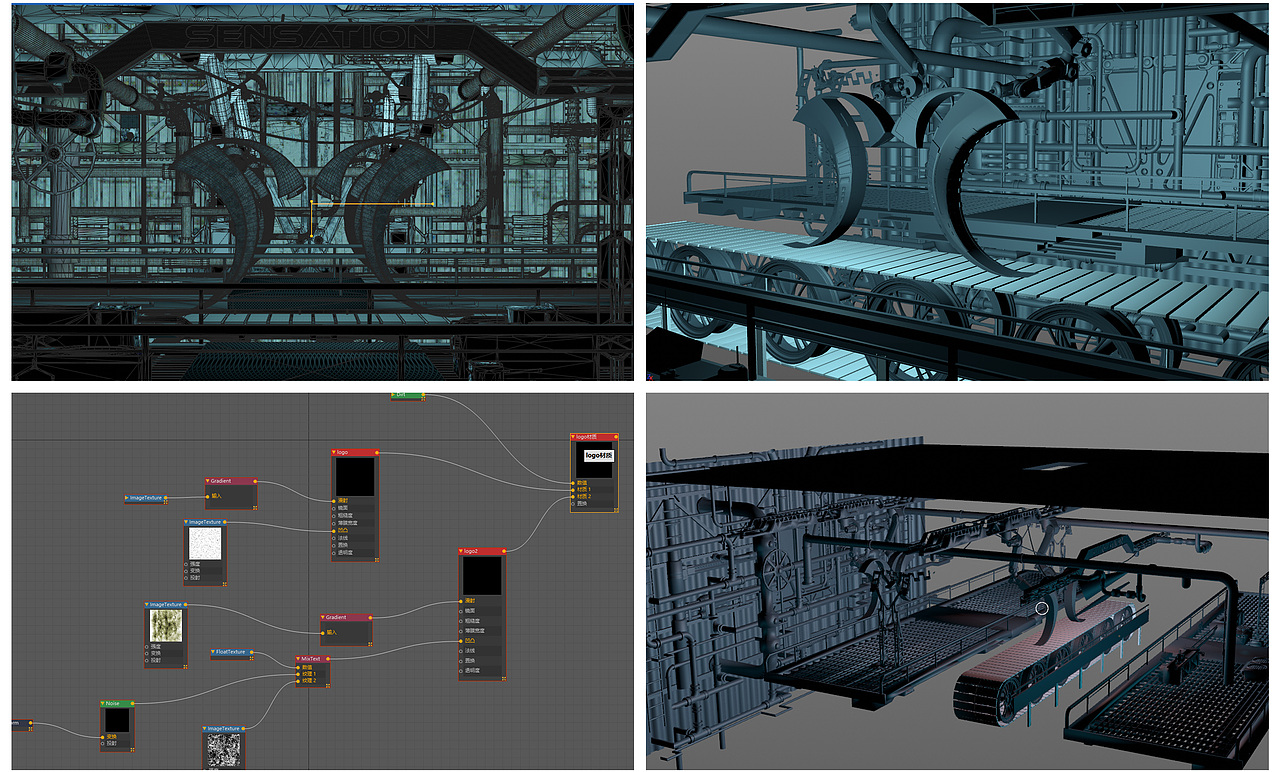The height and width of the screenshot is (772, 1280).
Task: Click the circular cursor in the conveyor viewport
Action: pos(1042,608)
